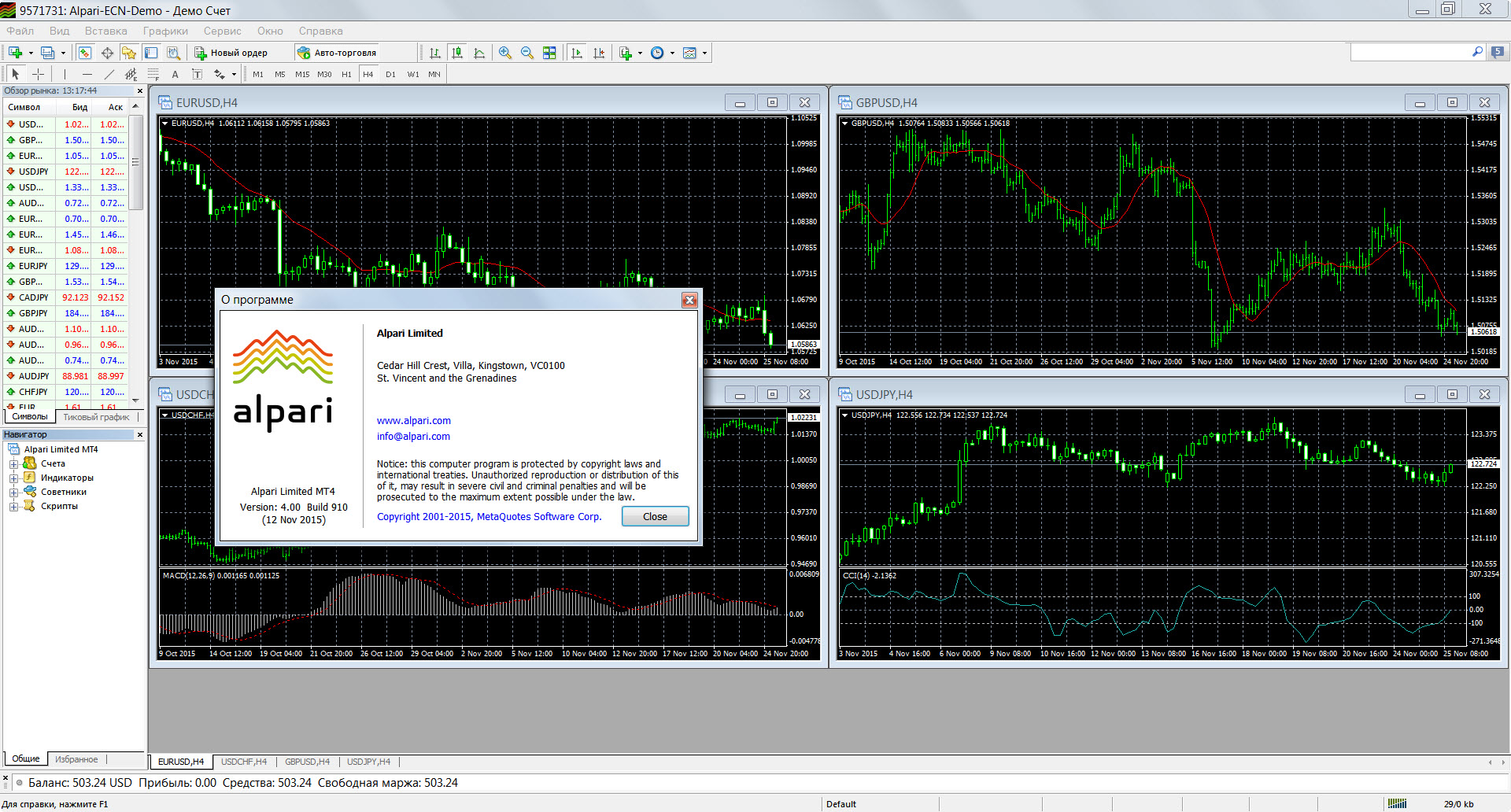The height and width of the screenshot is (812, 1511).
Task: Enable chart auto-scroll icon
Action: point(577,53)
